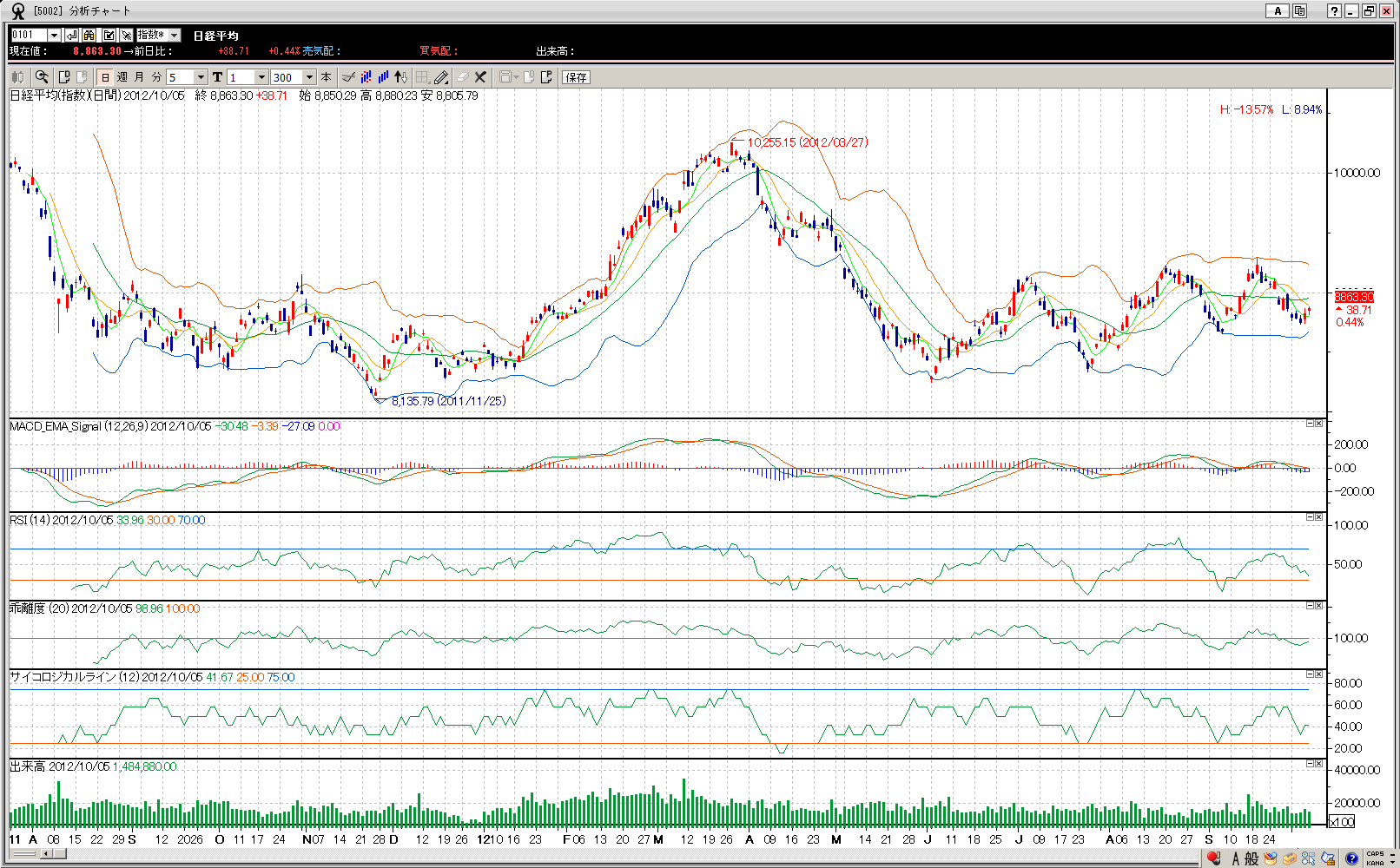Click the X delete-drawings icon
The width and height of the screenshot is (1400, 868).
[x=480, y=77]
